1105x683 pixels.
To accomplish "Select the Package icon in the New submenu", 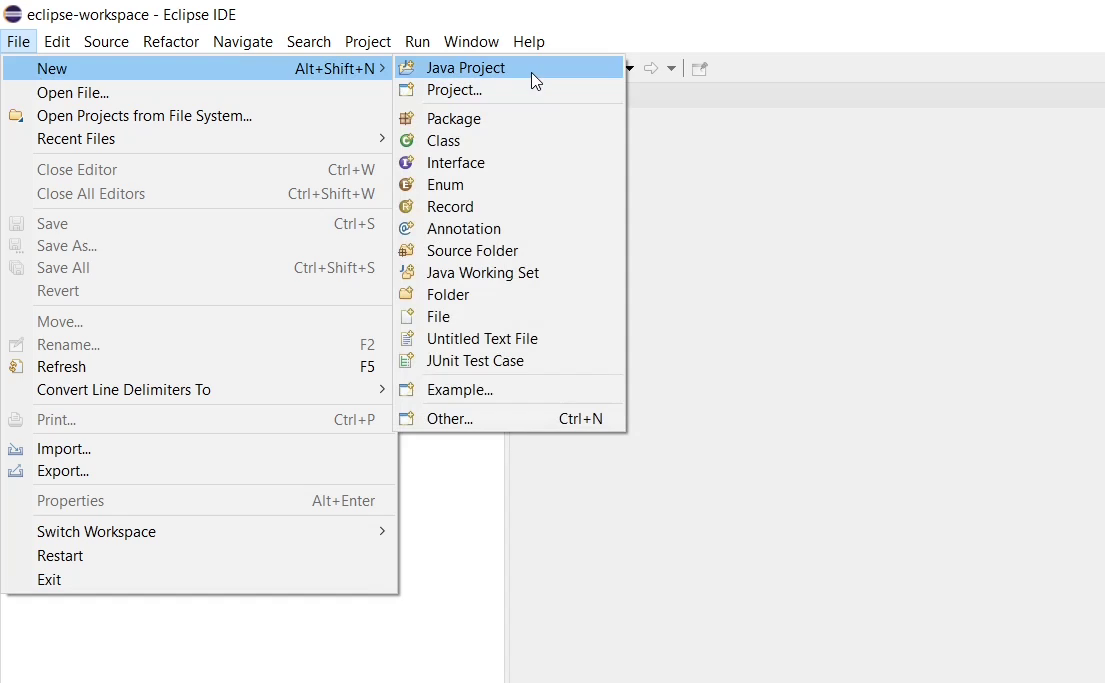I will pos(407,118).
